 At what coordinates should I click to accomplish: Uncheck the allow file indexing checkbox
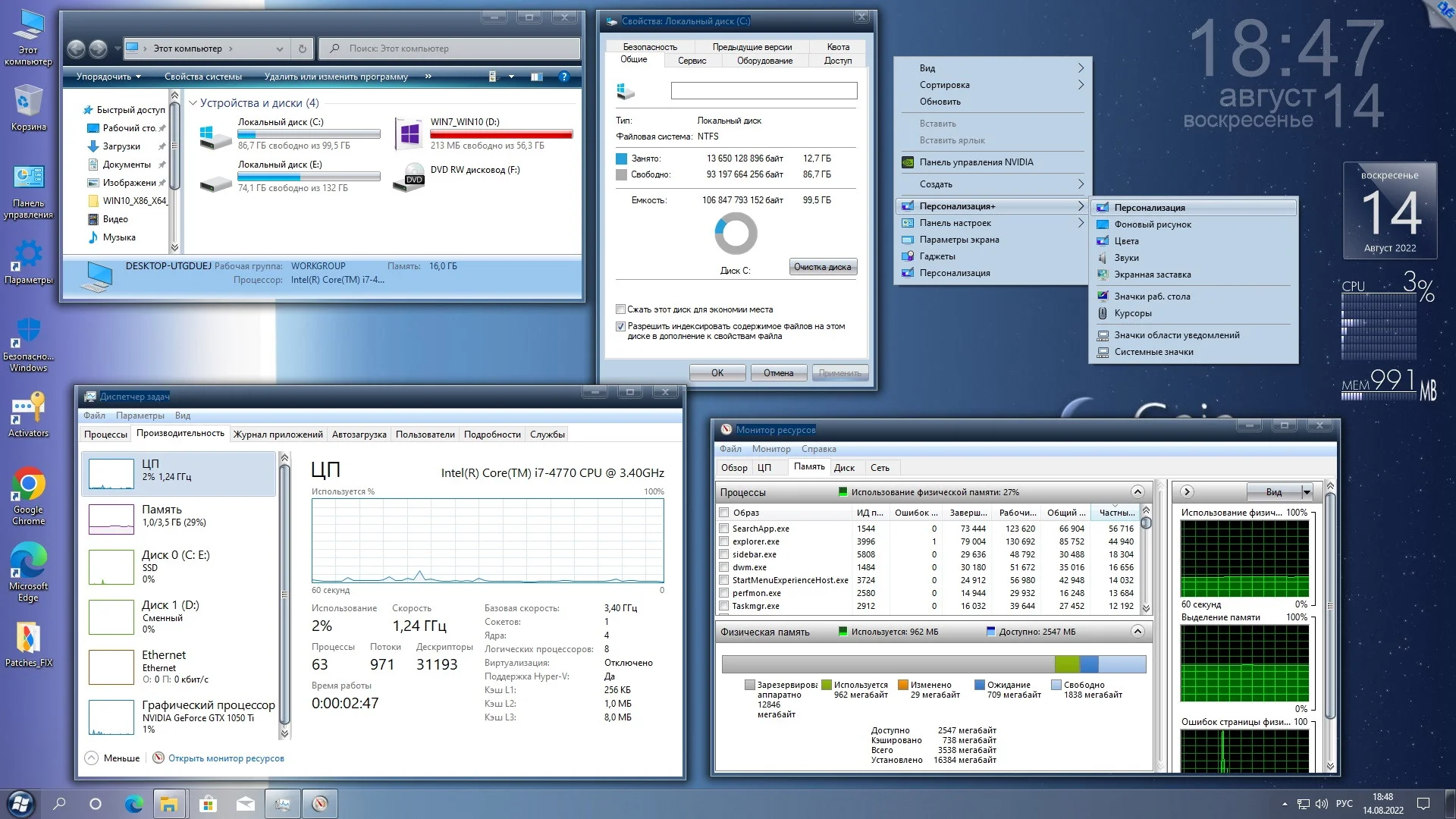620,326
